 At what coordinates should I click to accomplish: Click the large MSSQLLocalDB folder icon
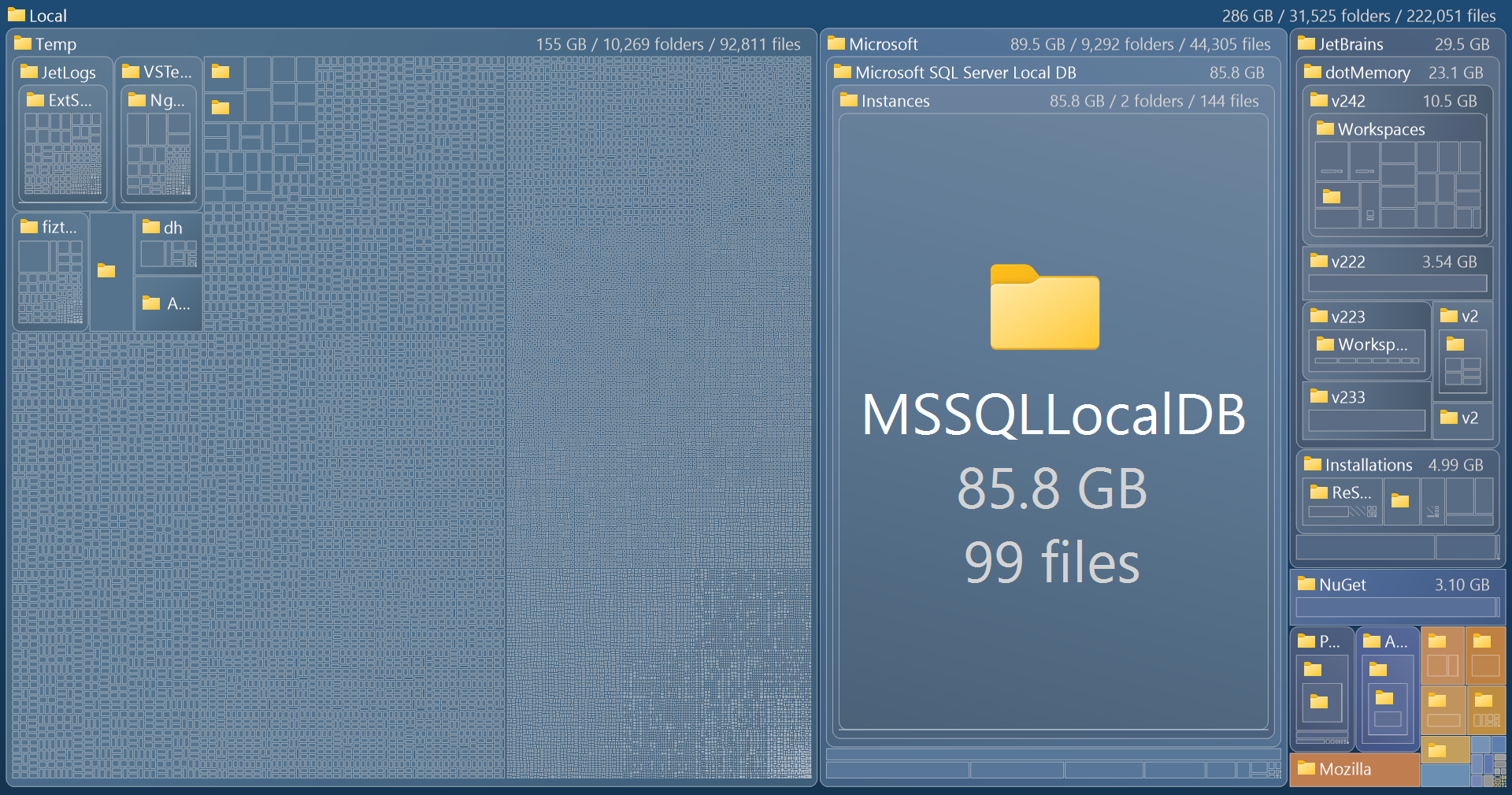(x=1044, y=306)
